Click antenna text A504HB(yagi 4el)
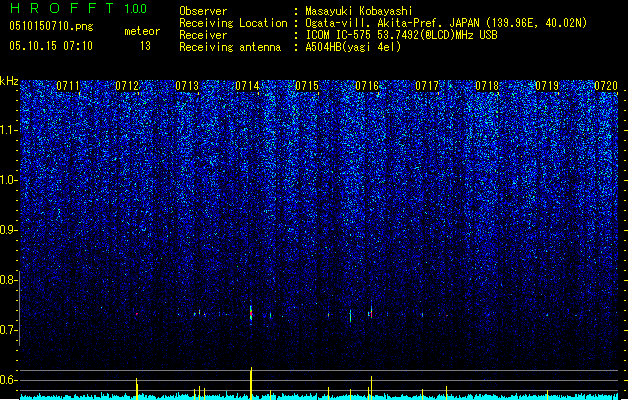The image size is (629, 400). coord(353,47)
